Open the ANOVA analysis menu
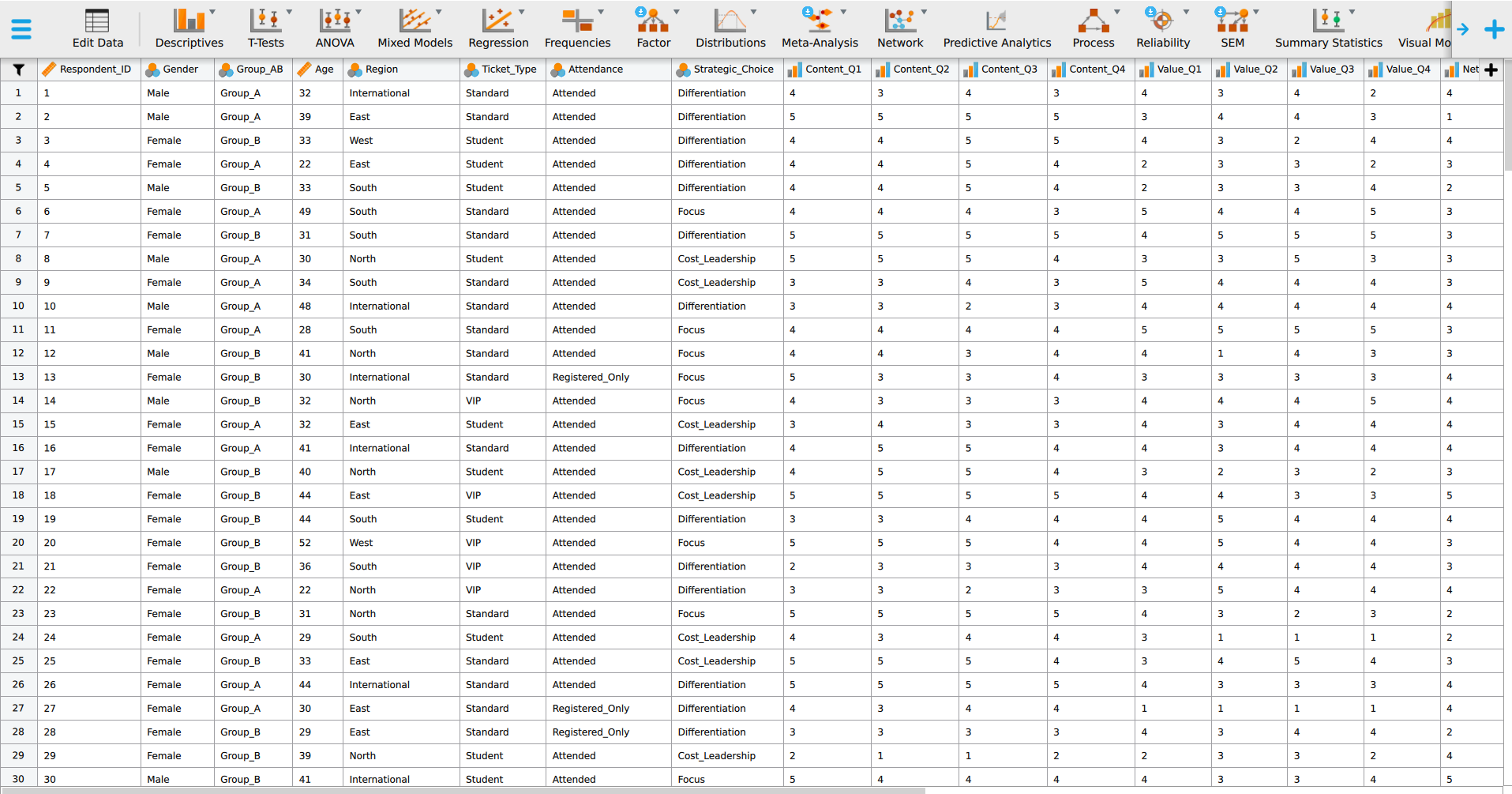Screen dimensions: 1512x794 coord(336,29)
